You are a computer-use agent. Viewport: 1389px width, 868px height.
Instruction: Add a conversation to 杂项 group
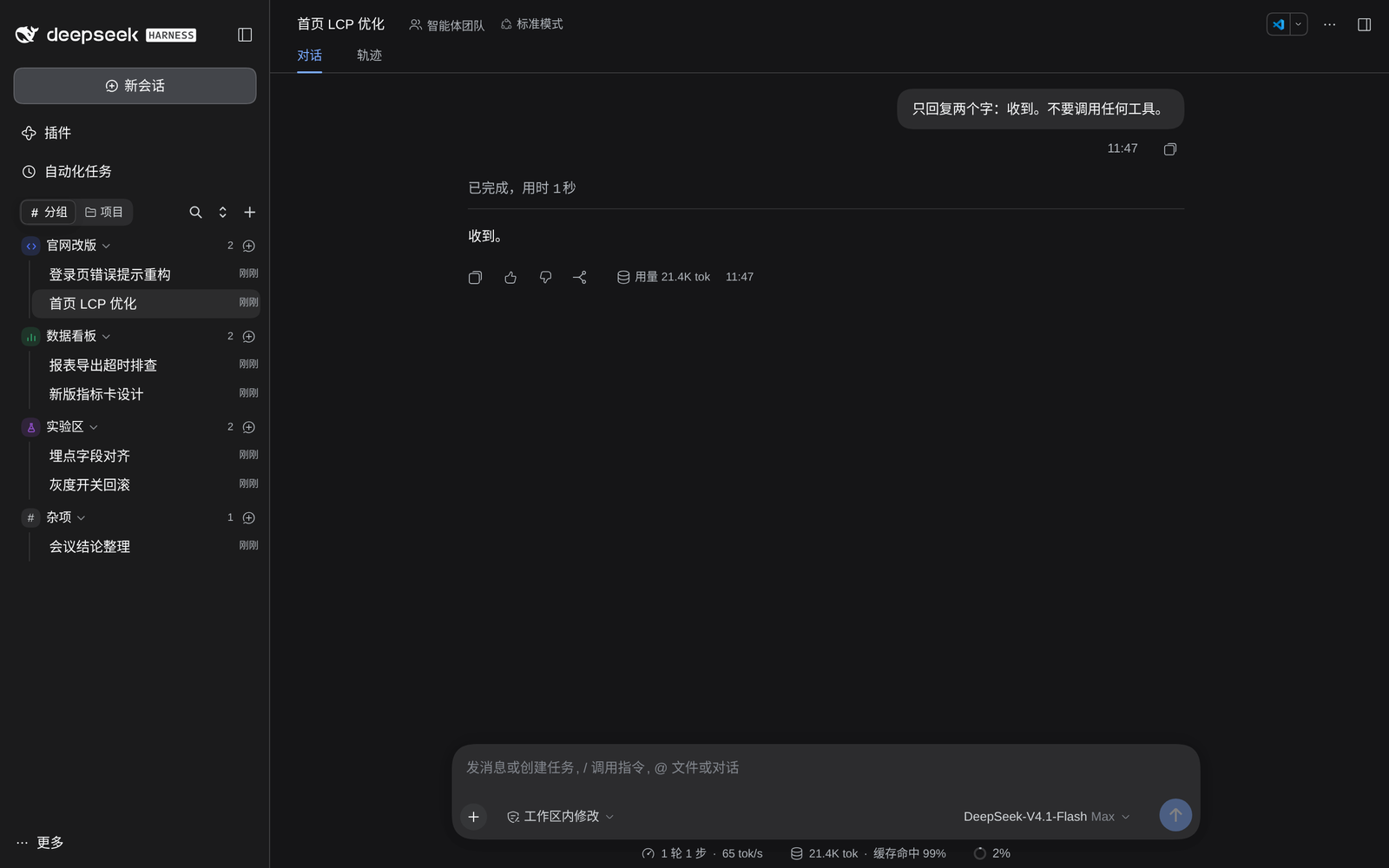pyautogui.click(x=248, y=517)
